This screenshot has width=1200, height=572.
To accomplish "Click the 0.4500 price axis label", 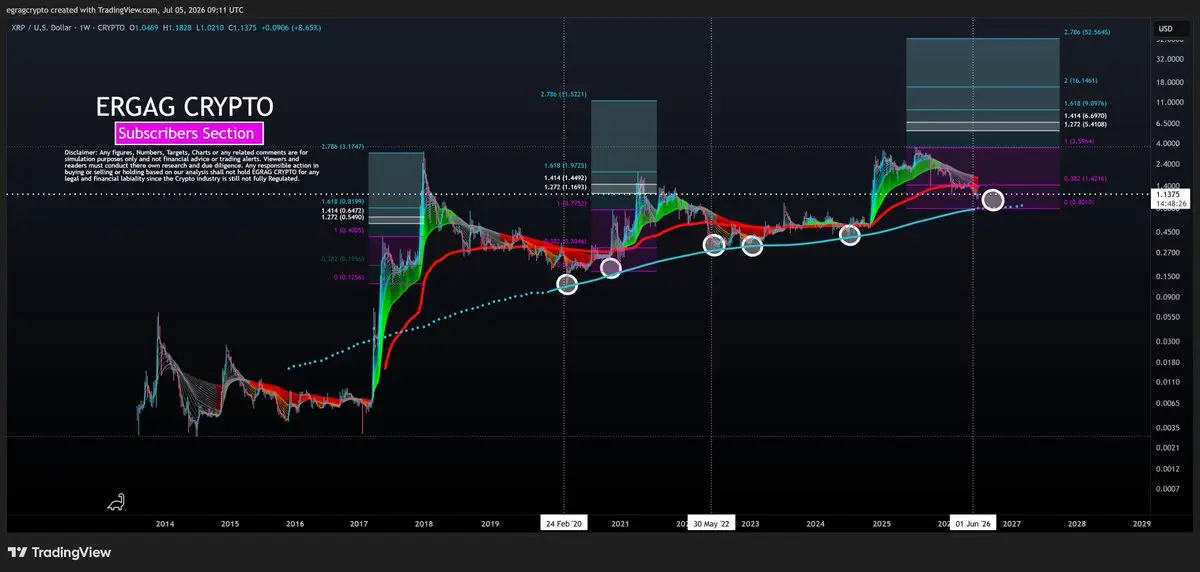I will (x=1170, y=232).
